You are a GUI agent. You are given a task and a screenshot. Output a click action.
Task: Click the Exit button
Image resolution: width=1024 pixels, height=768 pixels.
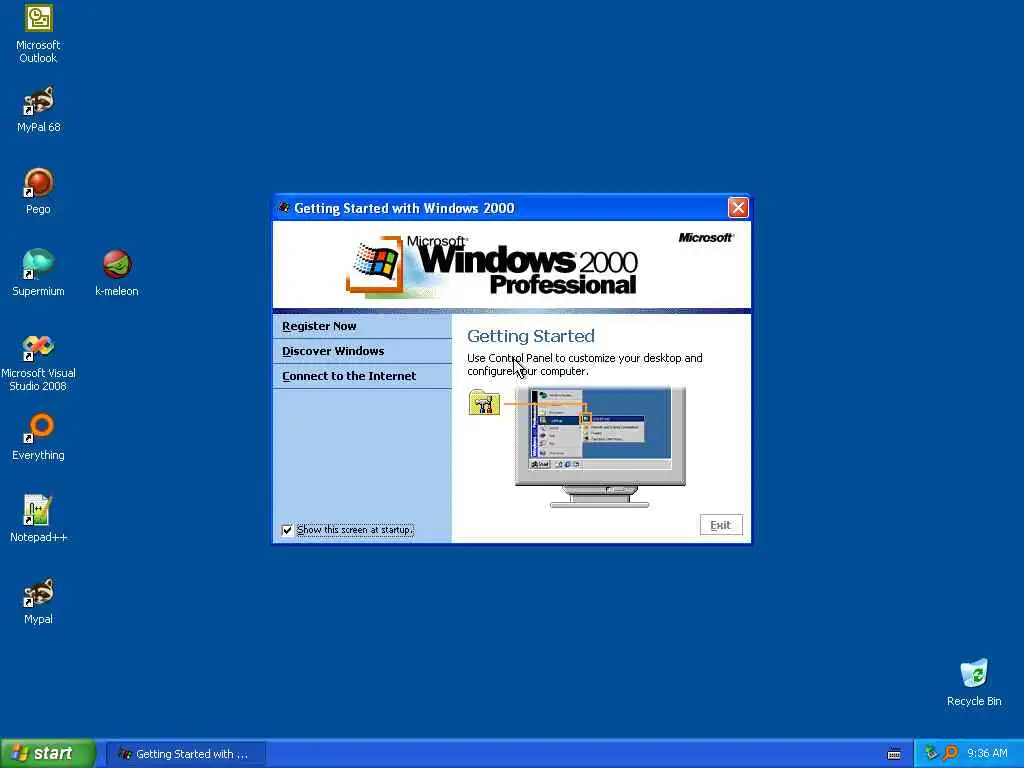coord(721,525)
